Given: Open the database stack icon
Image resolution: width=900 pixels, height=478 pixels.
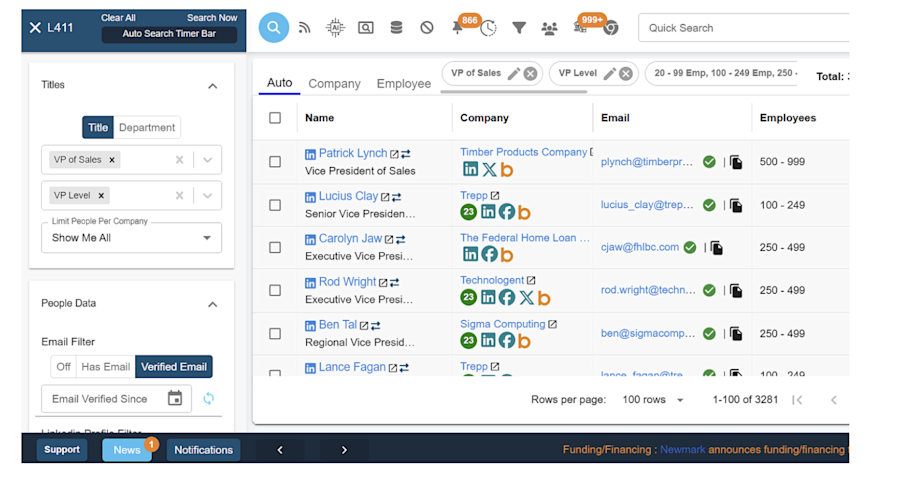Looking at the screenshot, I should click(396, 28).
